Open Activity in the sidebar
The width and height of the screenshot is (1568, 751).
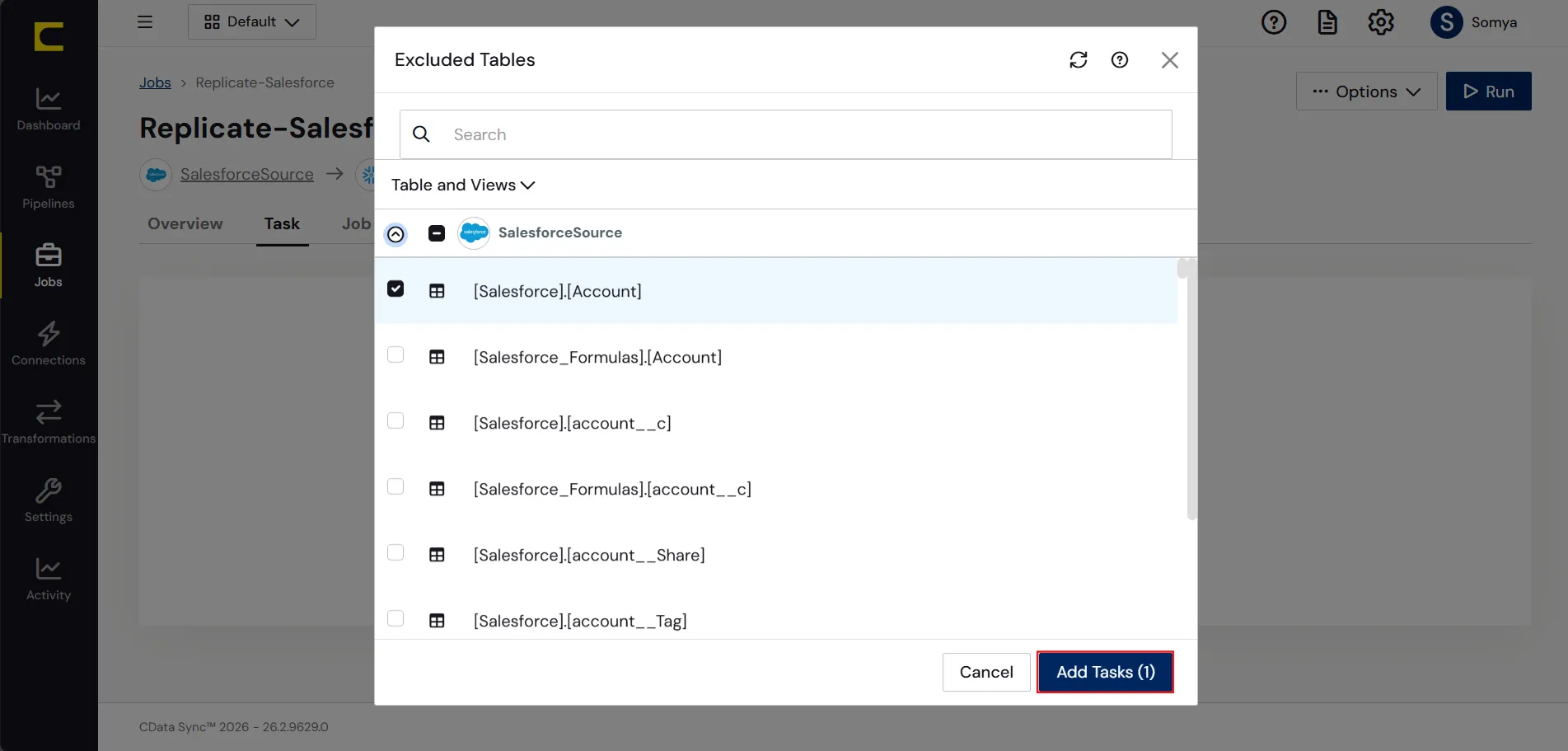(49, 579)
